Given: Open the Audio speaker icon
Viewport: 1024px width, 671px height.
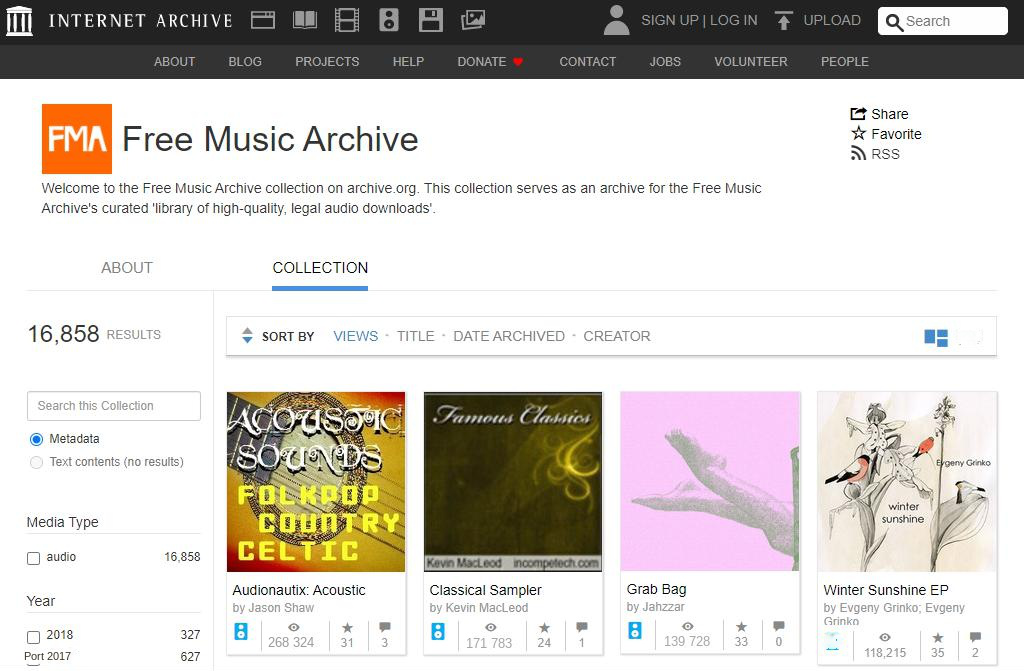Looking at the screenshot, I should pyautogui.click(x=389, y=19).
